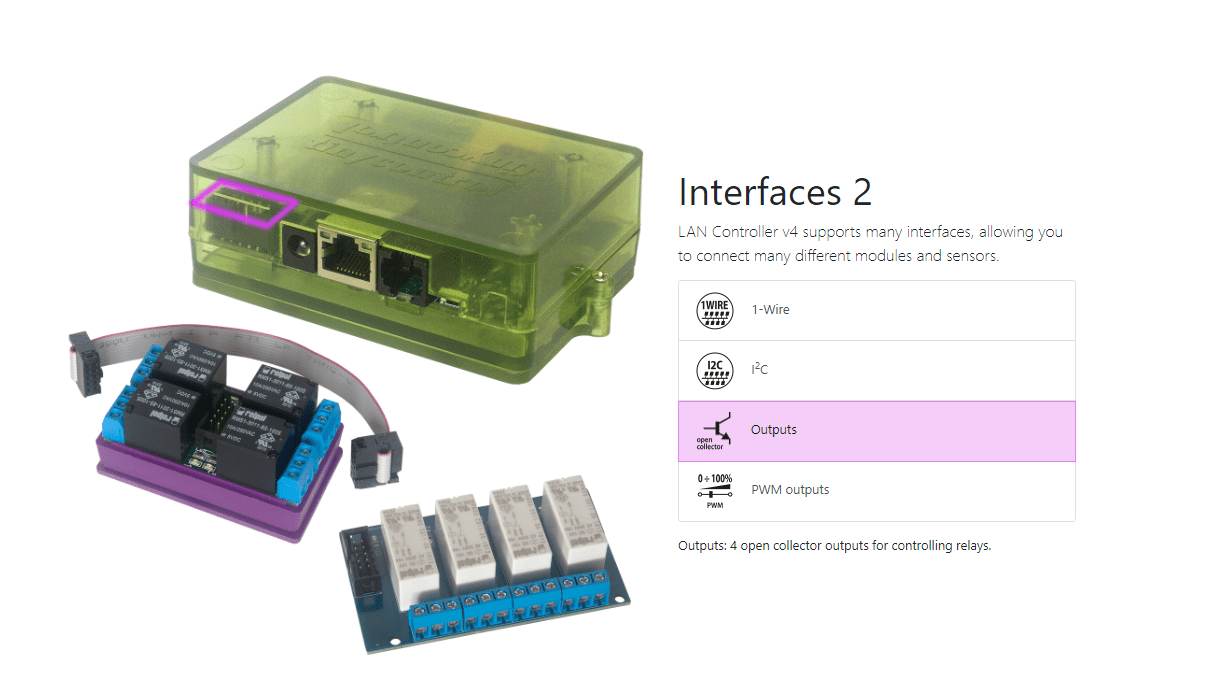The height and width of the screenshot is (697, 1205).
Task: Click the I2C circular icon
Action: pyautogui.click(x=715, y=371)
